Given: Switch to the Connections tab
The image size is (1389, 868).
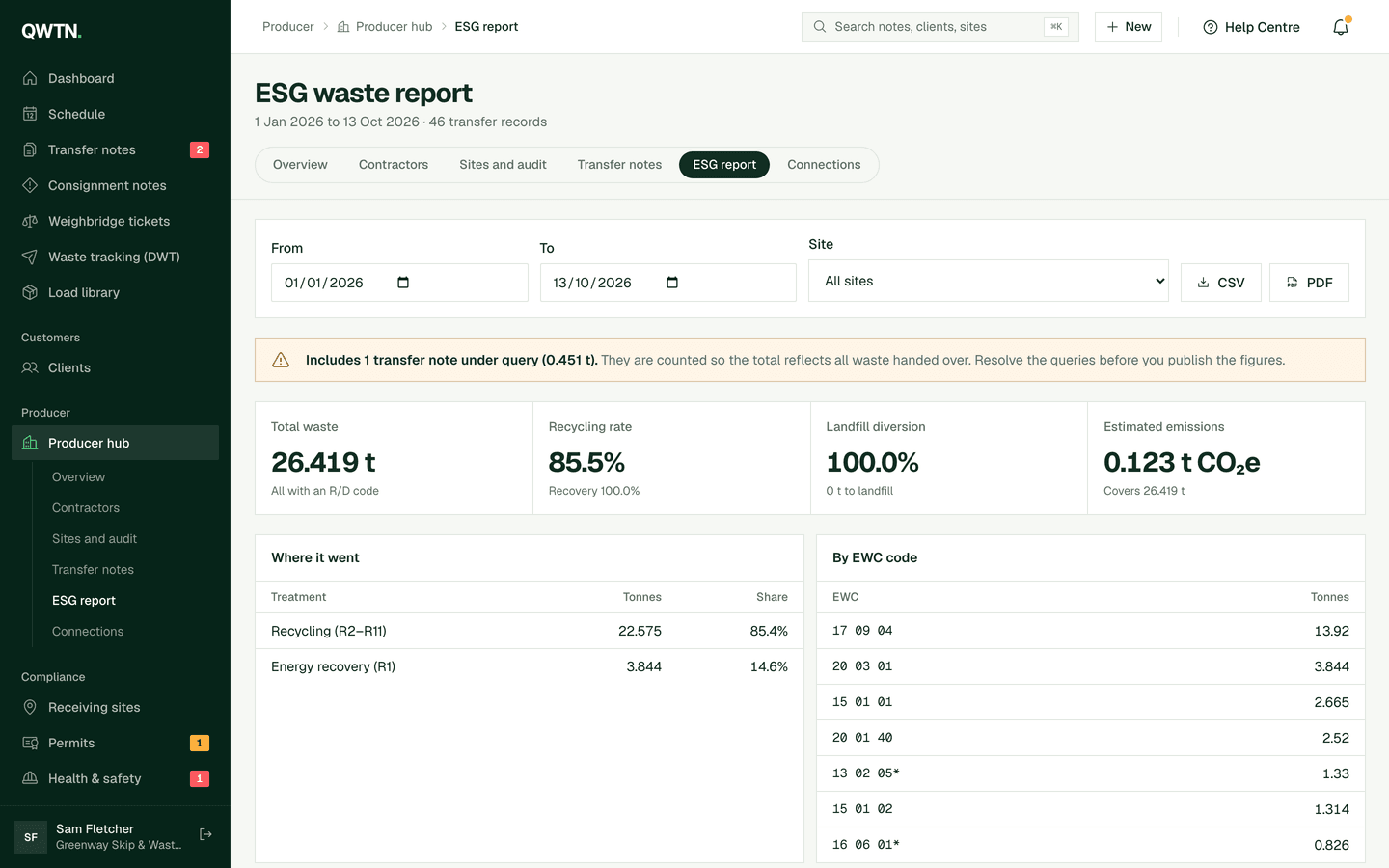Looking at the screenshot, I should click(824, 165).
